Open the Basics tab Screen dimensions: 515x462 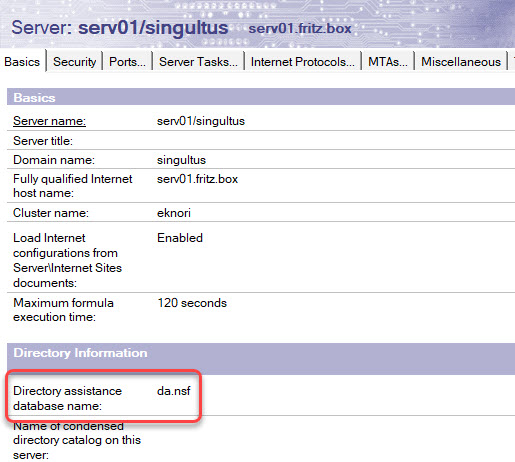(x=22, y=62)
